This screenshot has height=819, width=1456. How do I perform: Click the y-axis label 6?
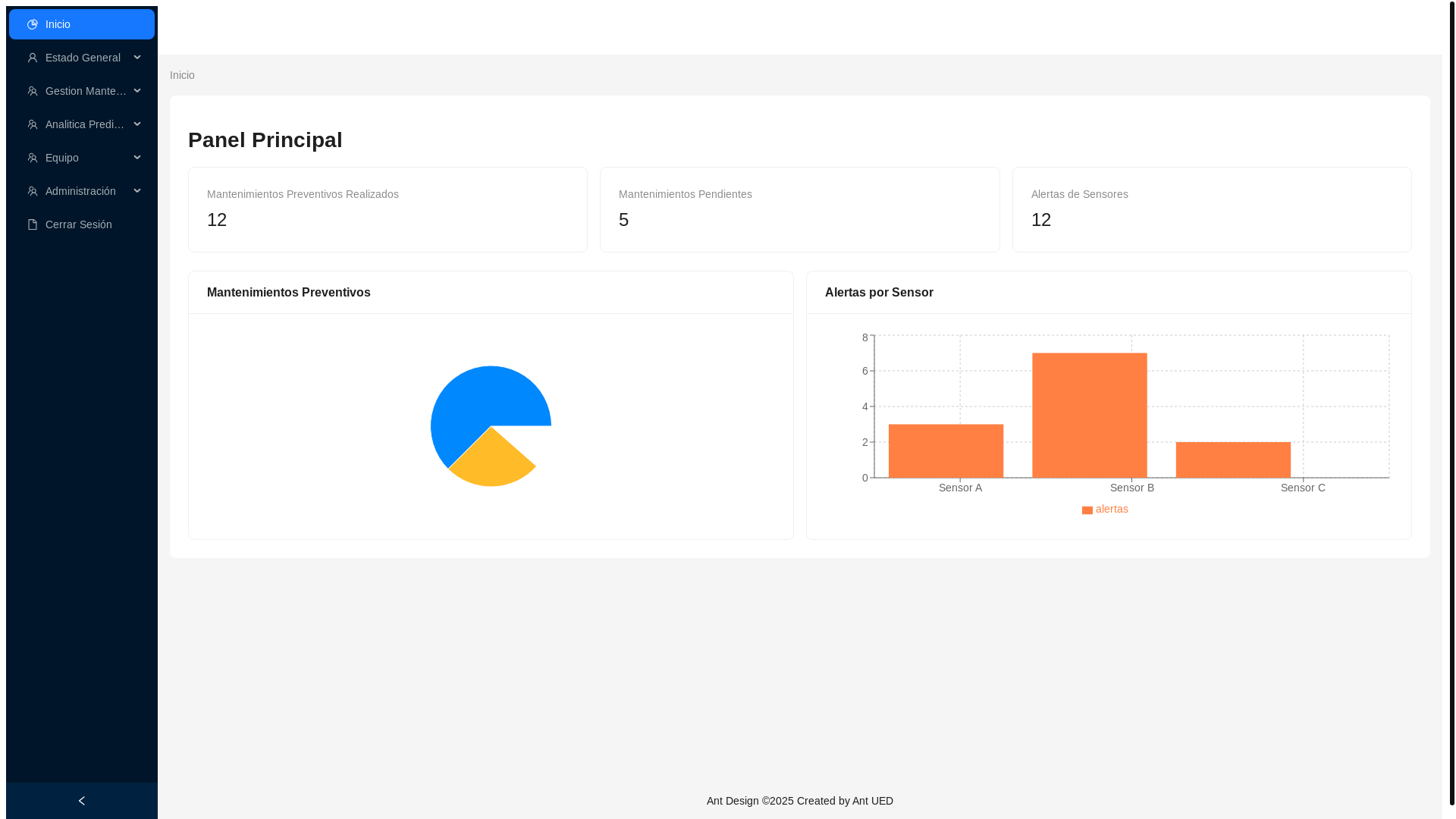point(865,371)
